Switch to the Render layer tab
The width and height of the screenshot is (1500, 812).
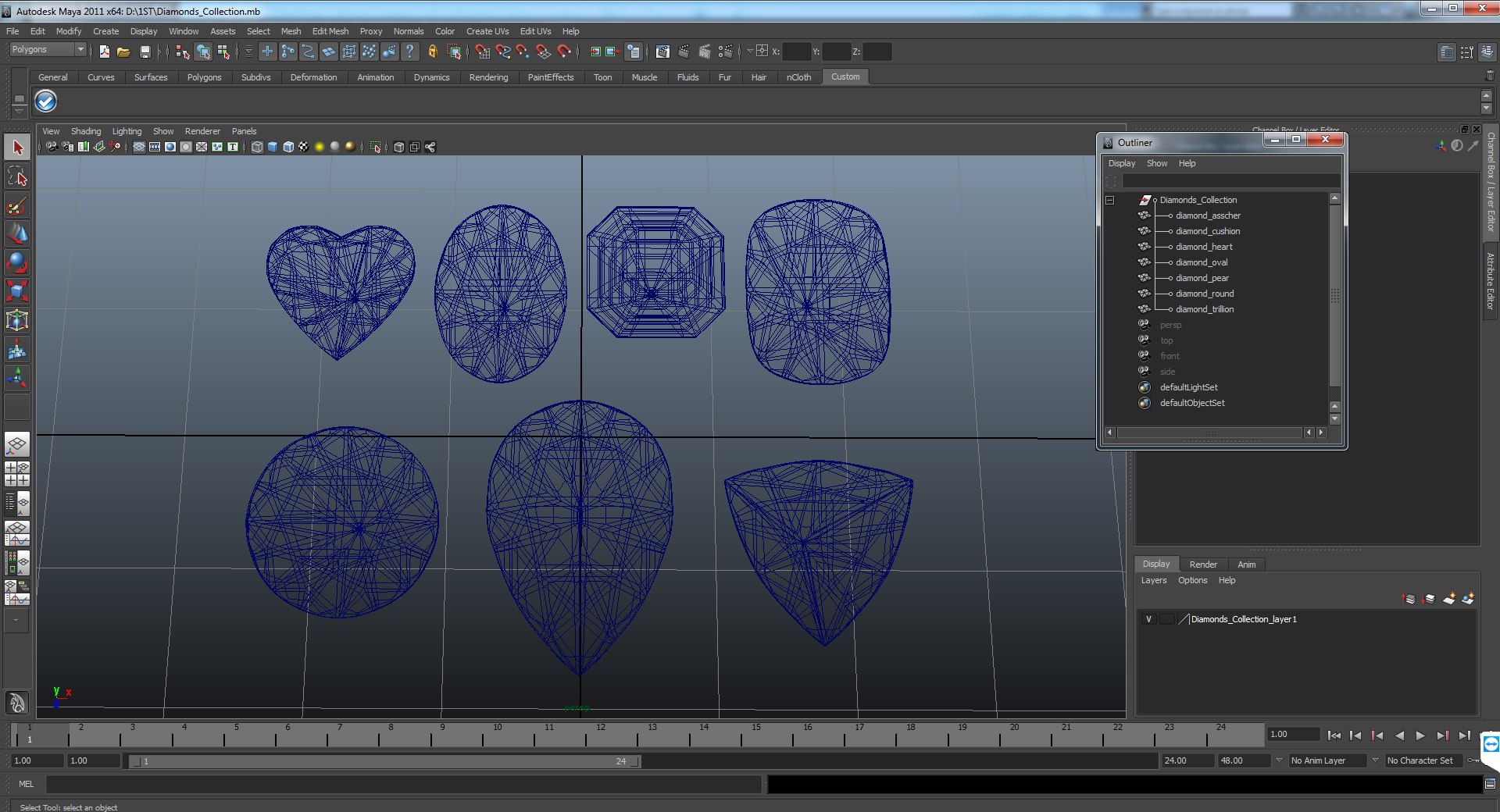pos(1203,564)
